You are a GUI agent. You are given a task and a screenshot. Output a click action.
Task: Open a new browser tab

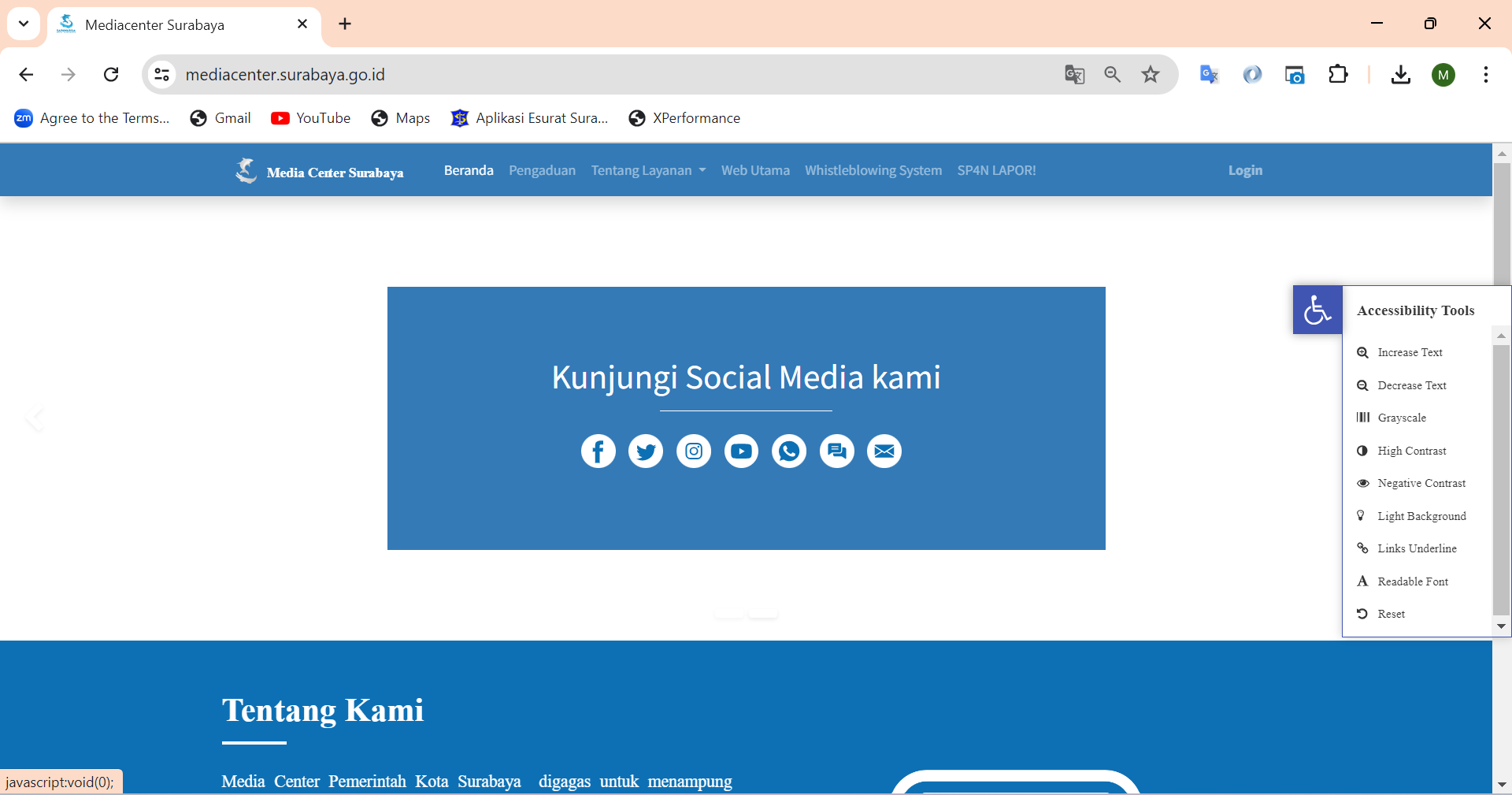pyautogui.click(x=345, y=24)
